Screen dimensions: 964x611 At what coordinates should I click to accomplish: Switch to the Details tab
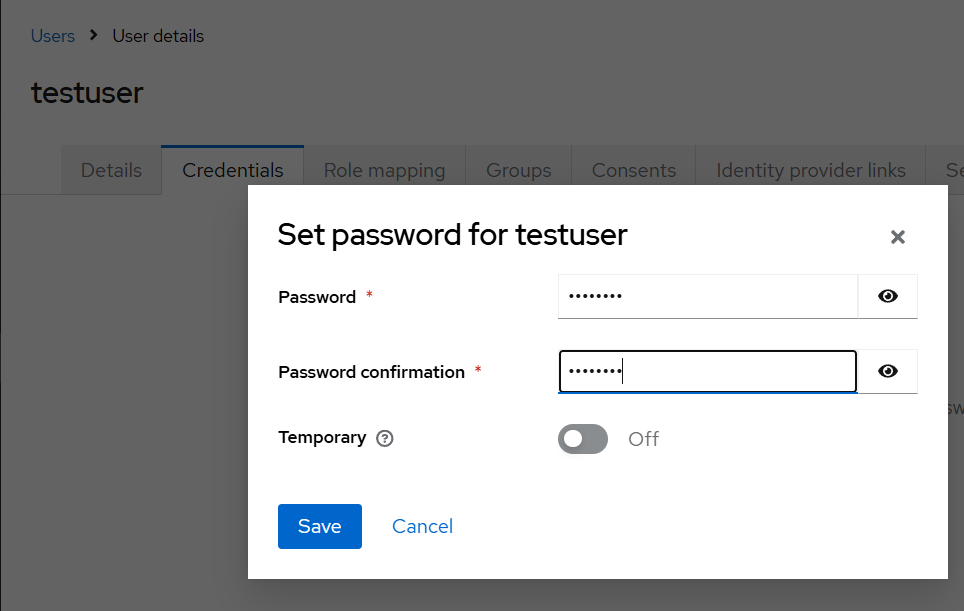(110, 170)
